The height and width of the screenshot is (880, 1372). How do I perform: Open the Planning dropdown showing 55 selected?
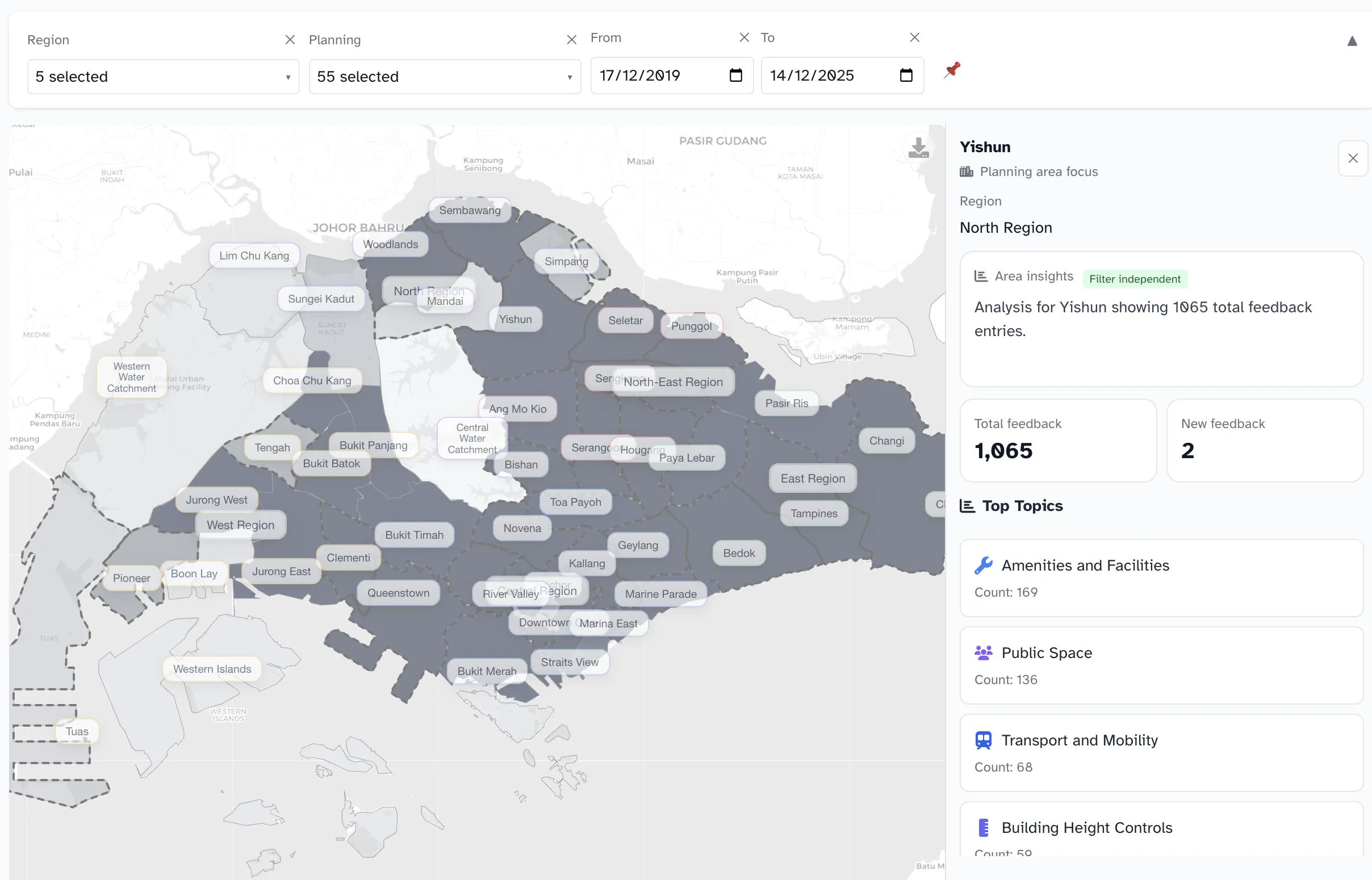[x=445, y=77]
